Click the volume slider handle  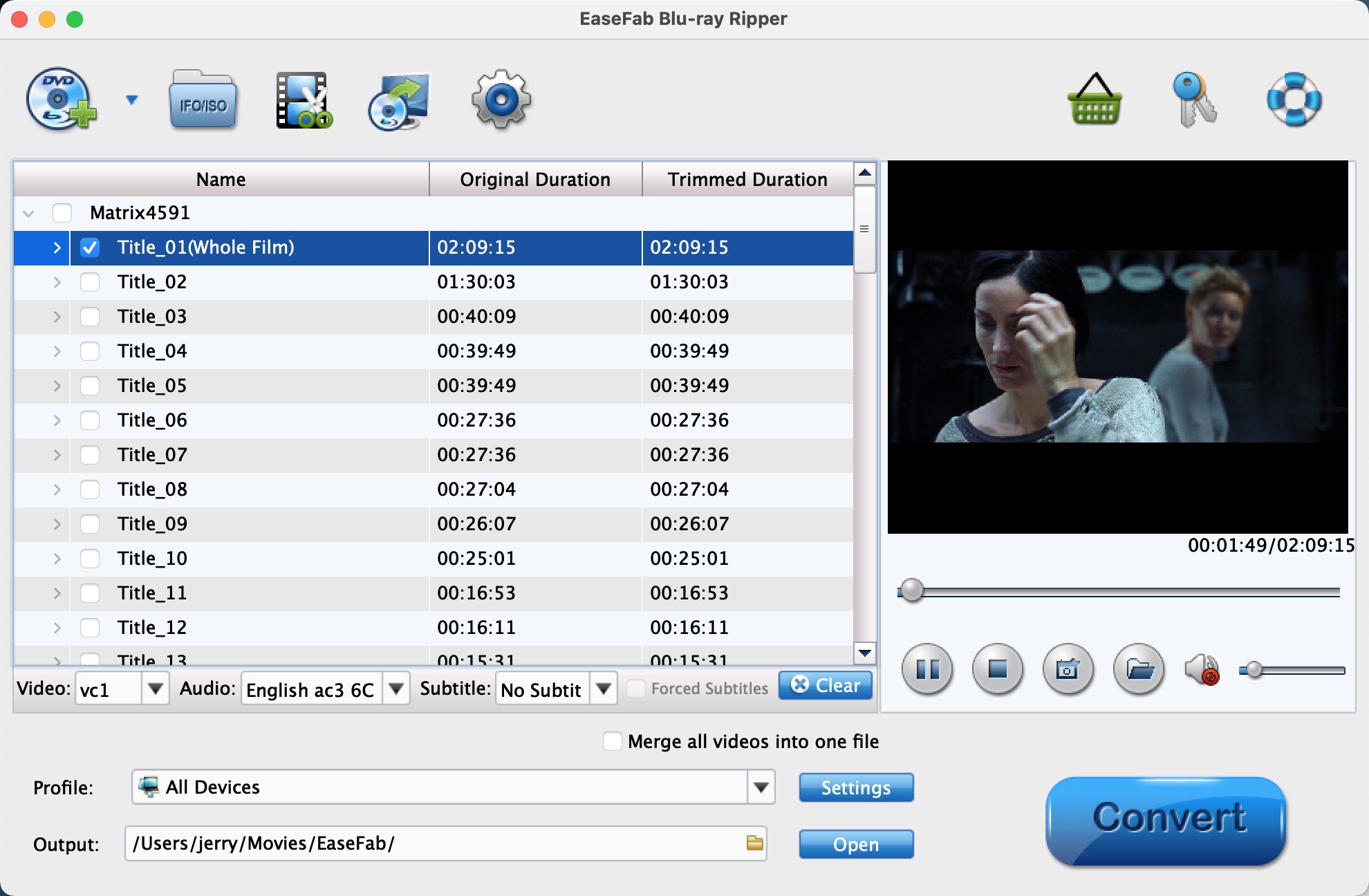1254,669
